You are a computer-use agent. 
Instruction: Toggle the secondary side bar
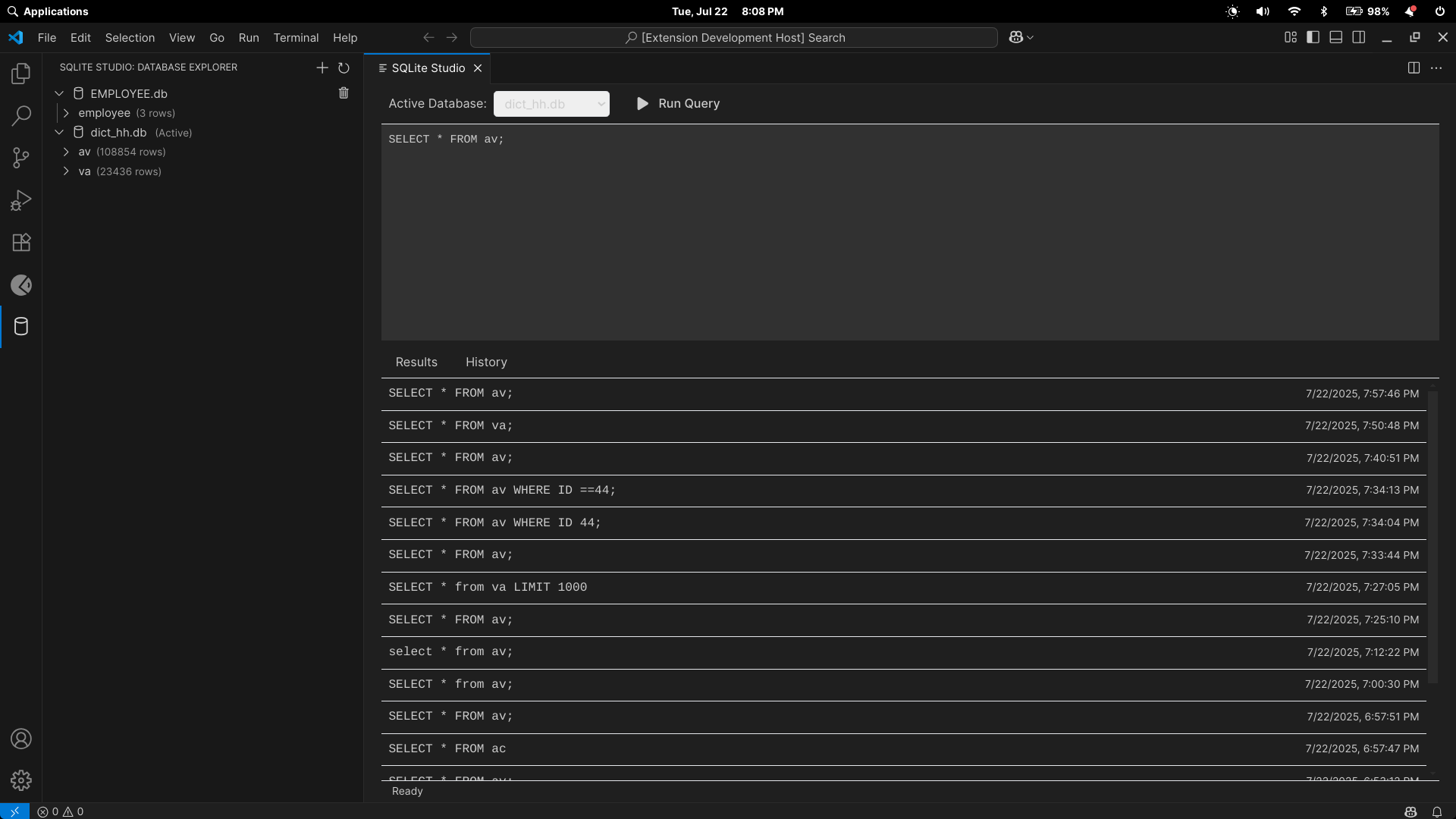[x=1359, y=37]
